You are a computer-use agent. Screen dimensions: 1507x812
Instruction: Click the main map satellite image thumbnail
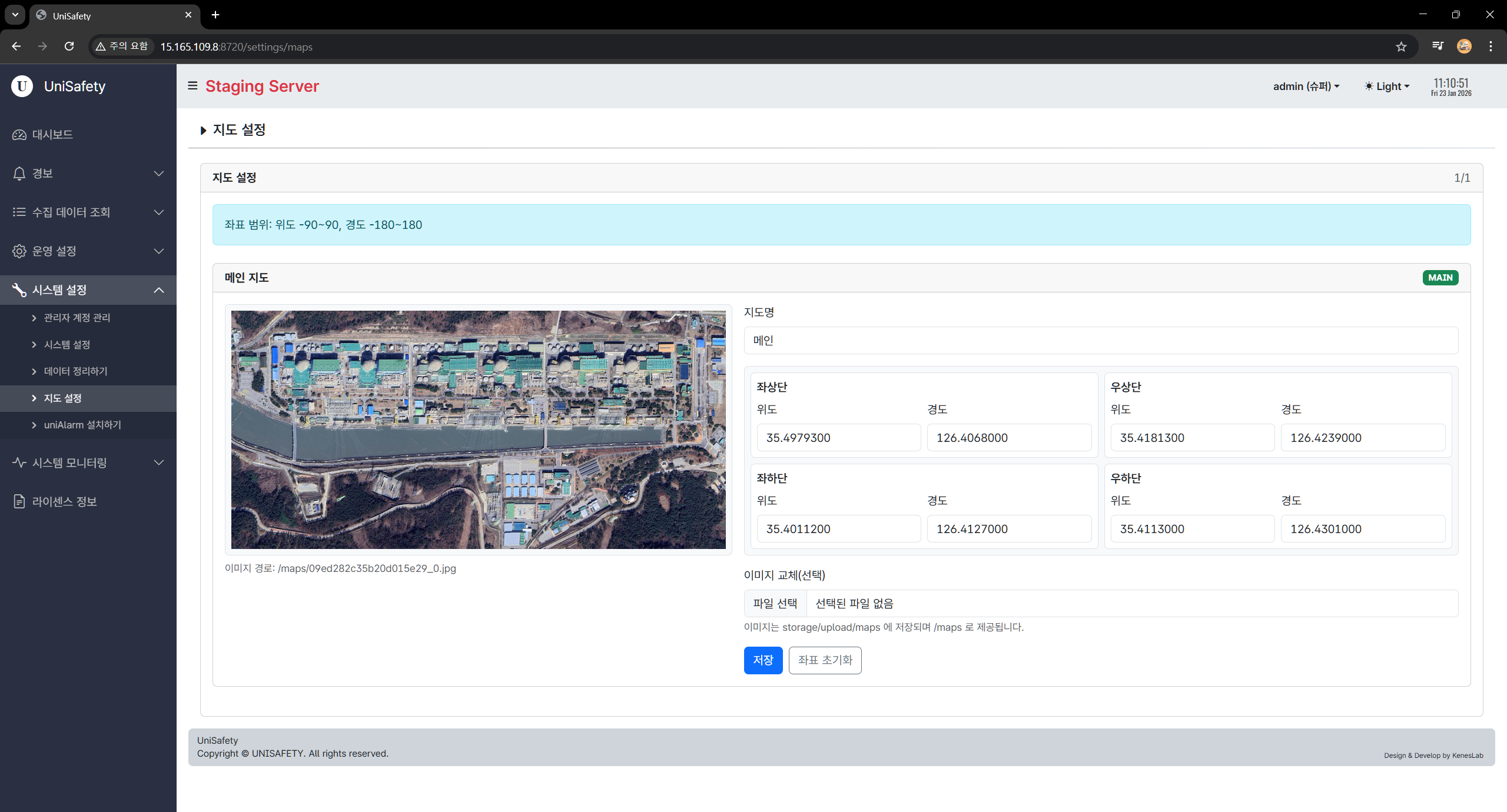pos(479,430)
